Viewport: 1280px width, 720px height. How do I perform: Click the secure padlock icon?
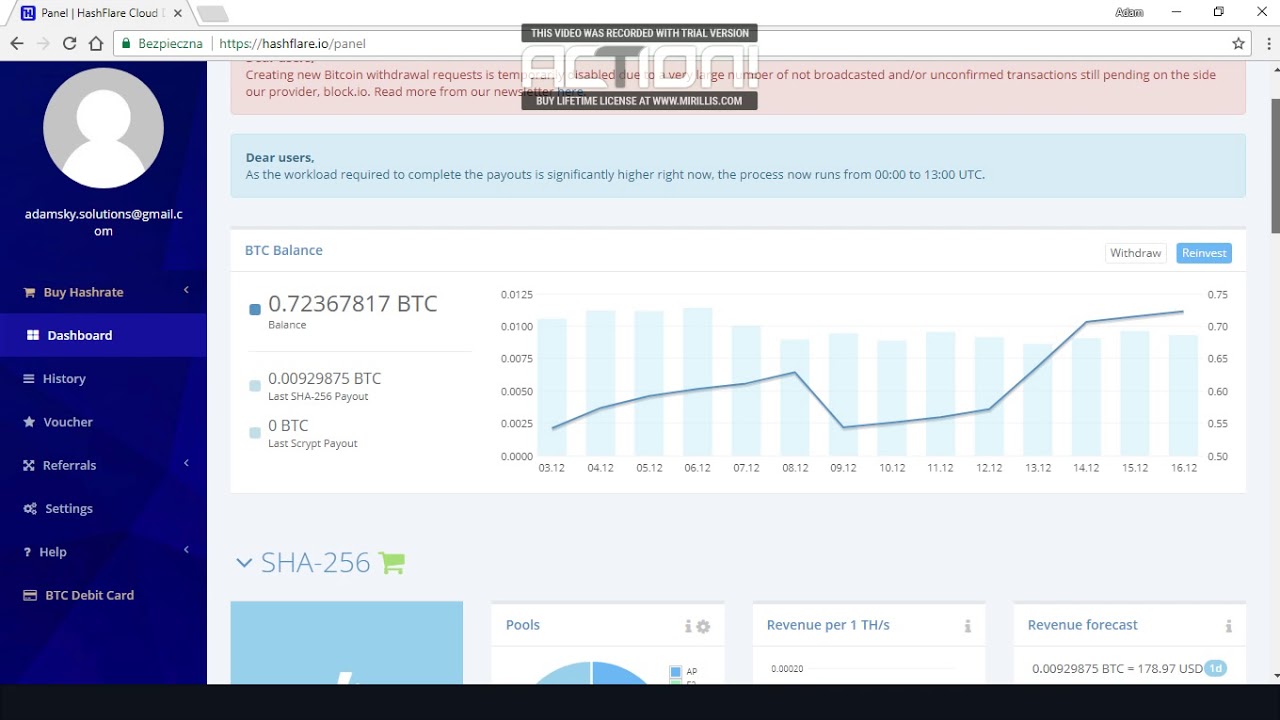point(126,43)
